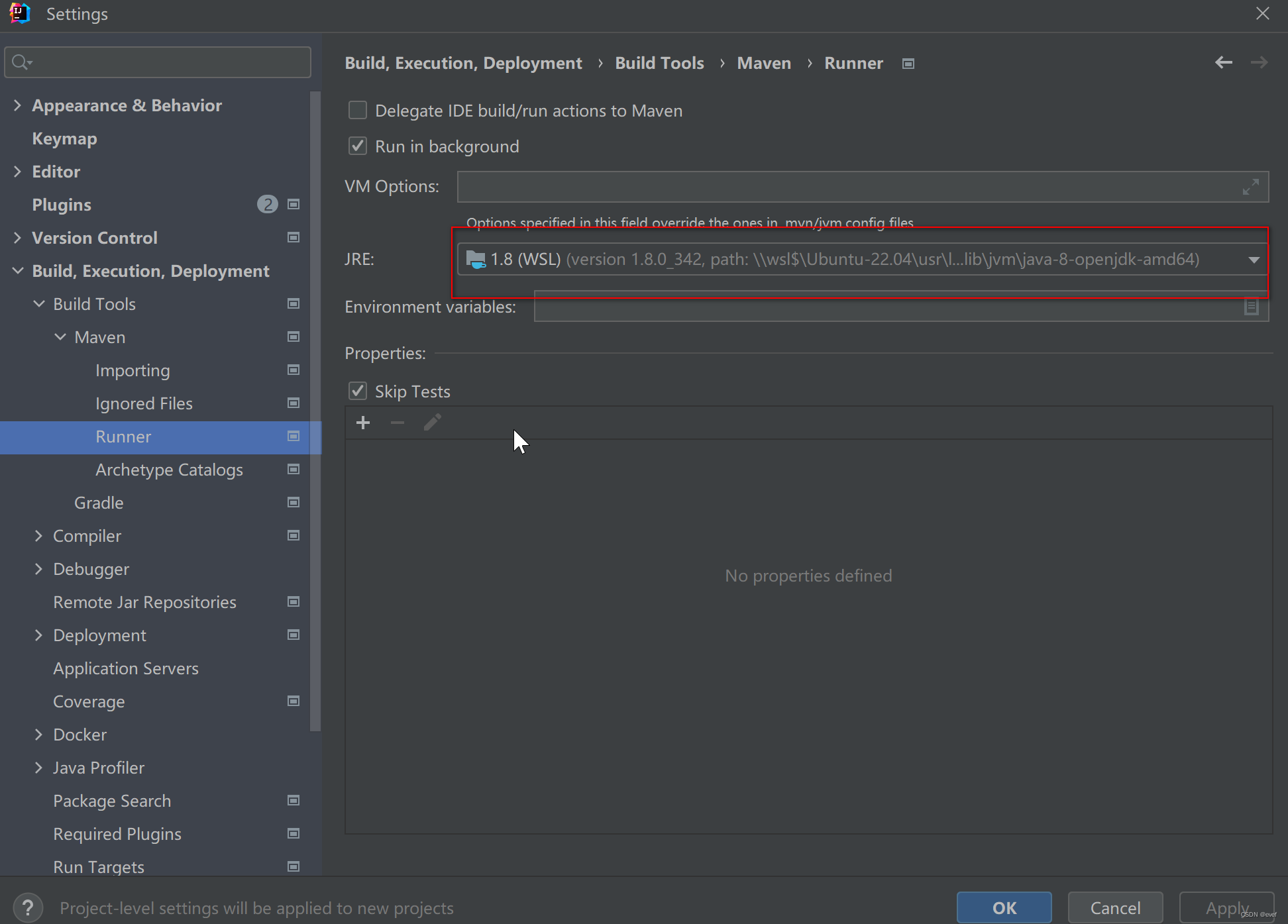Image resolution: width=1288 pixels, height=924 pixels.
Task: Click OK to confirm settings
Action: coord(1004,907)
